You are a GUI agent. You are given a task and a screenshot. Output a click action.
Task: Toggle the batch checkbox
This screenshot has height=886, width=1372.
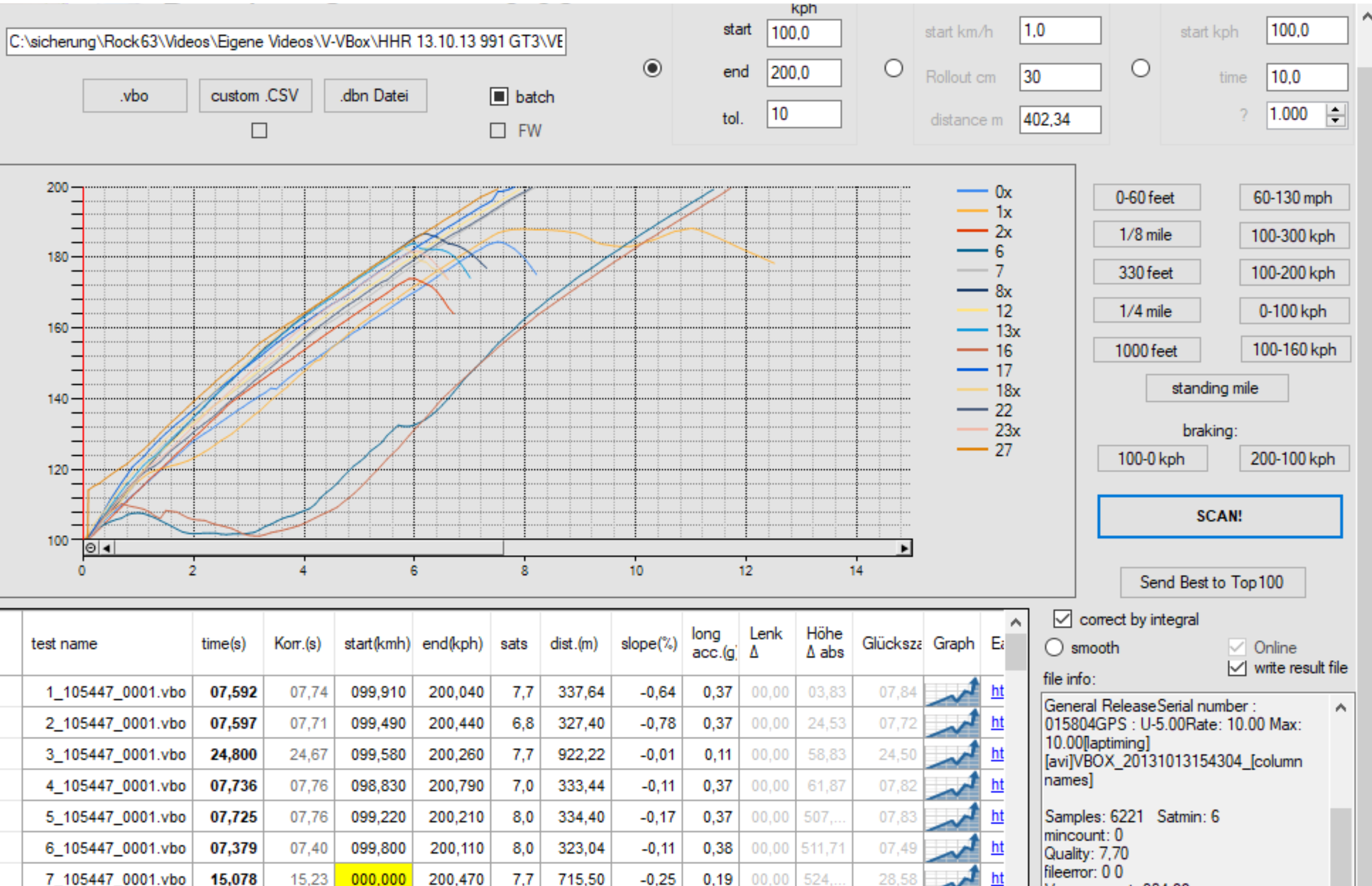coord(499,96)
